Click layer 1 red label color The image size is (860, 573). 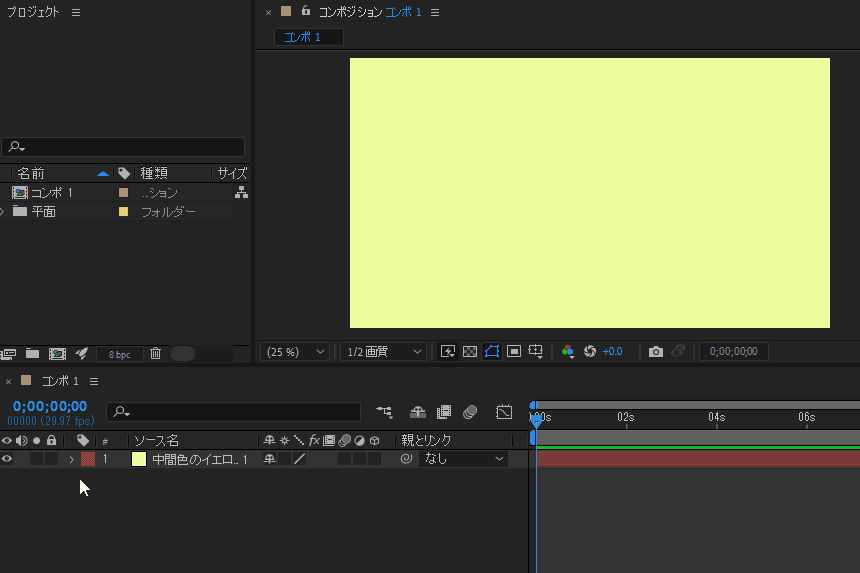88,459
